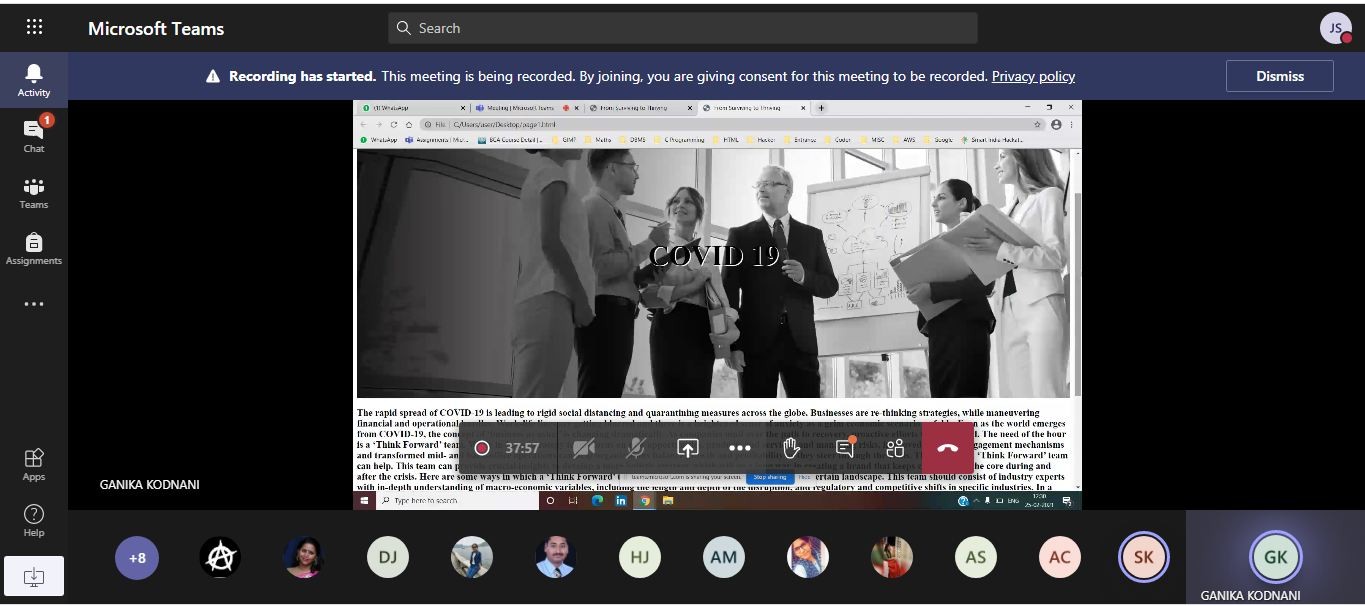This screenshot has height=606, width=1365.
Task: Open the app launcher waffle menu
Action: pos(34,28)
